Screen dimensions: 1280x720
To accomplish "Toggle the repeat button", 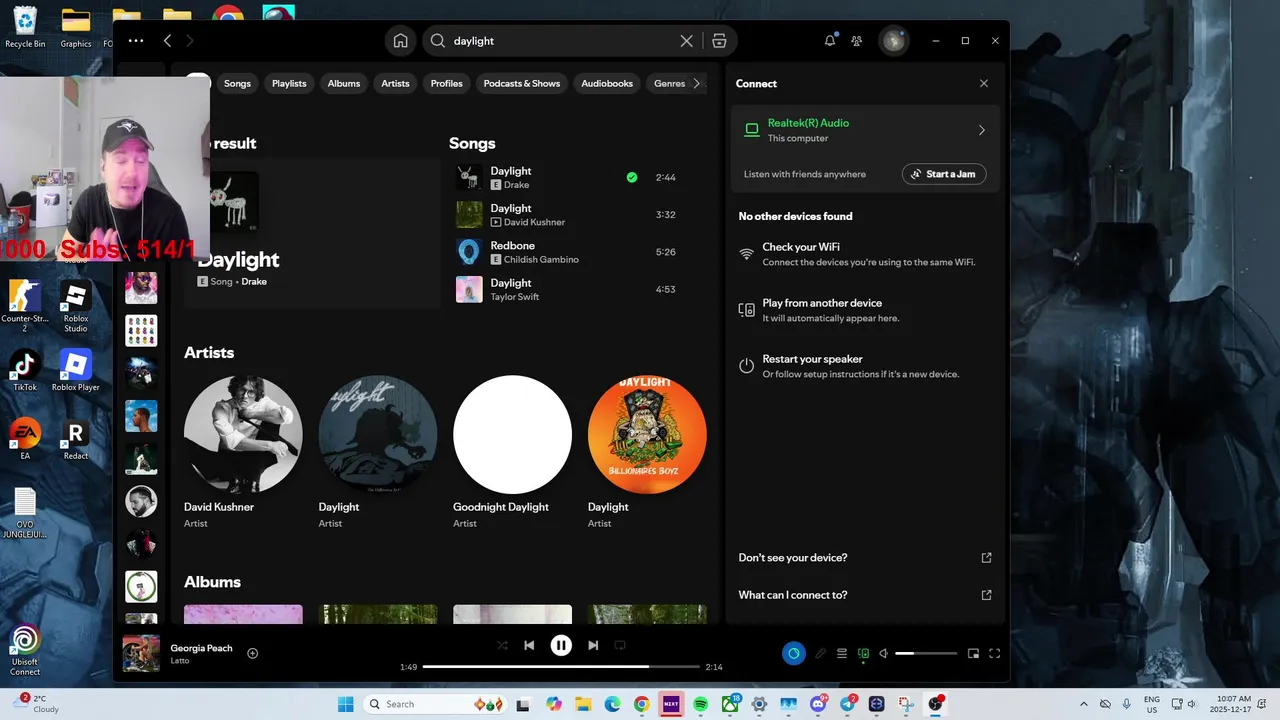I will point(620,646).
